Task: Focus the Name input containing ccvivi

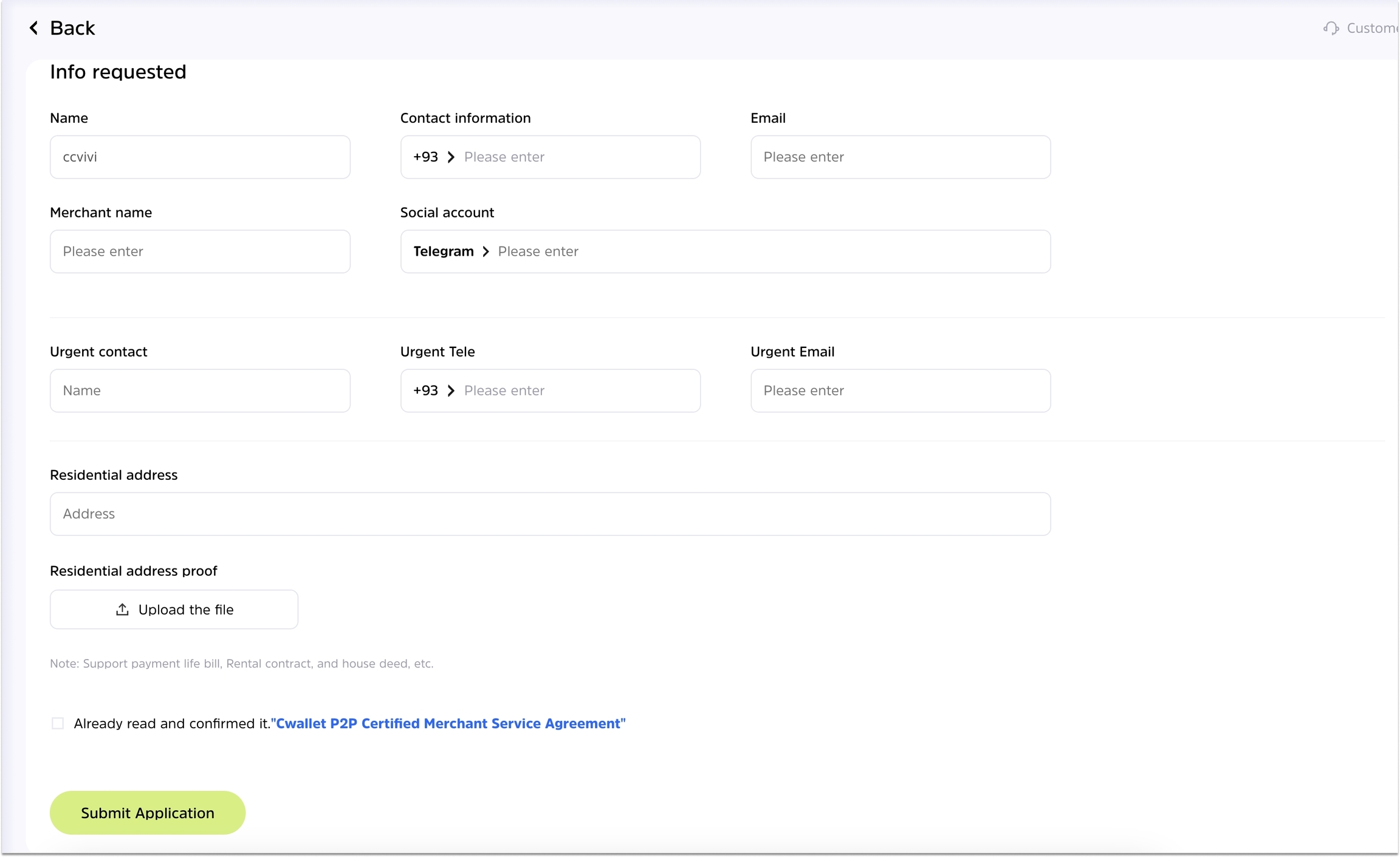Action: [x=200, y=157]
